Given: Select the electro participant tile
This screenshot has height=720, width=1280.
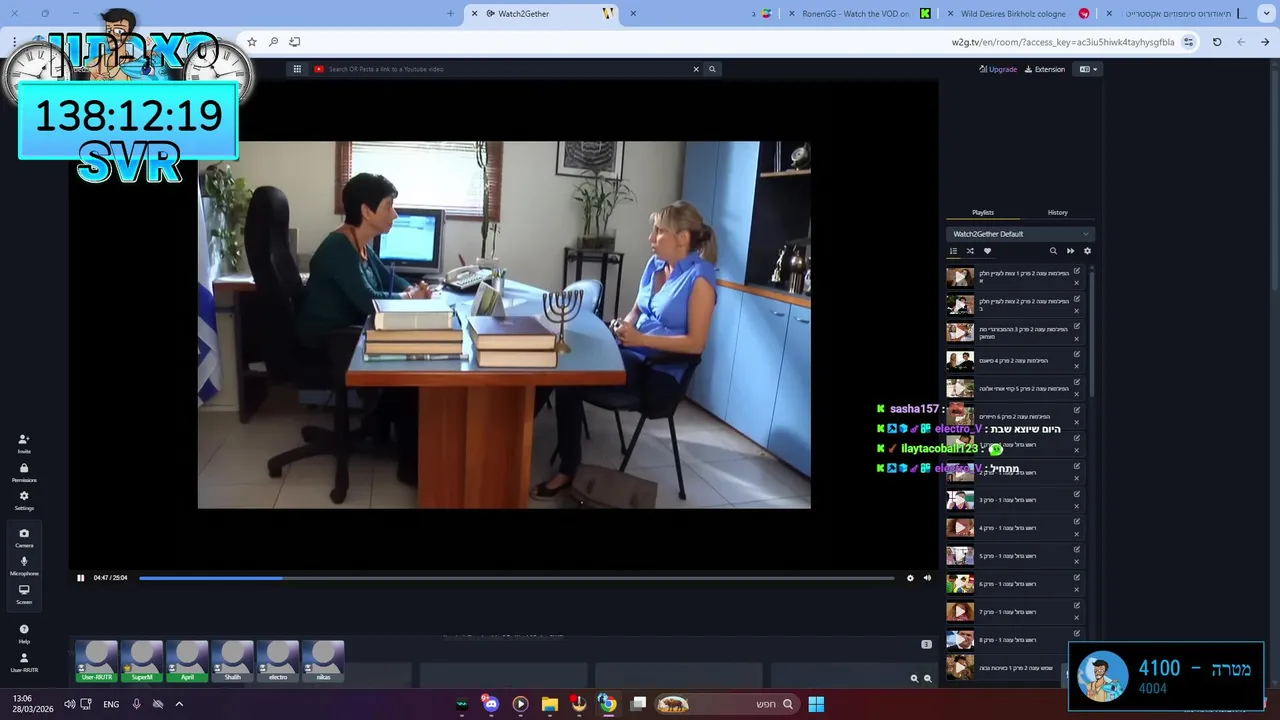Looking at the screenshot, I should (x=278, y=662).
